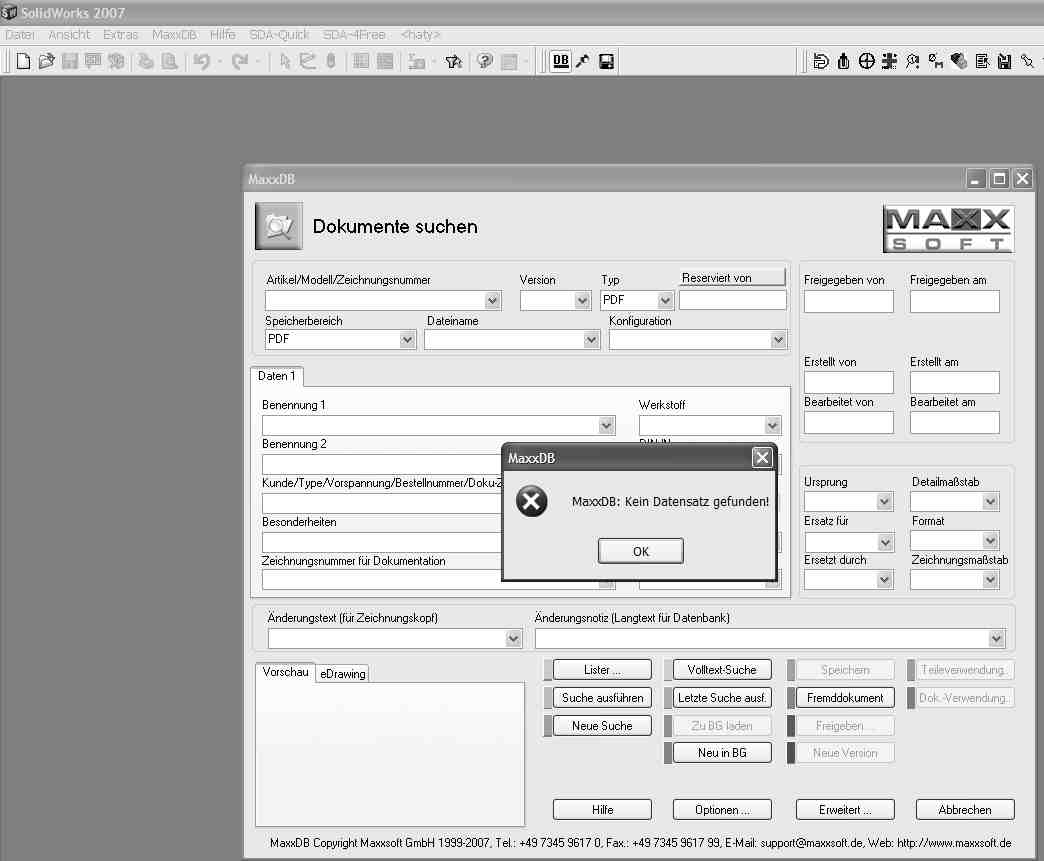Screen dimensions: 1044x861
Task: Click the dark shaded-part icon in right toolbar
Action: [959, 61]
